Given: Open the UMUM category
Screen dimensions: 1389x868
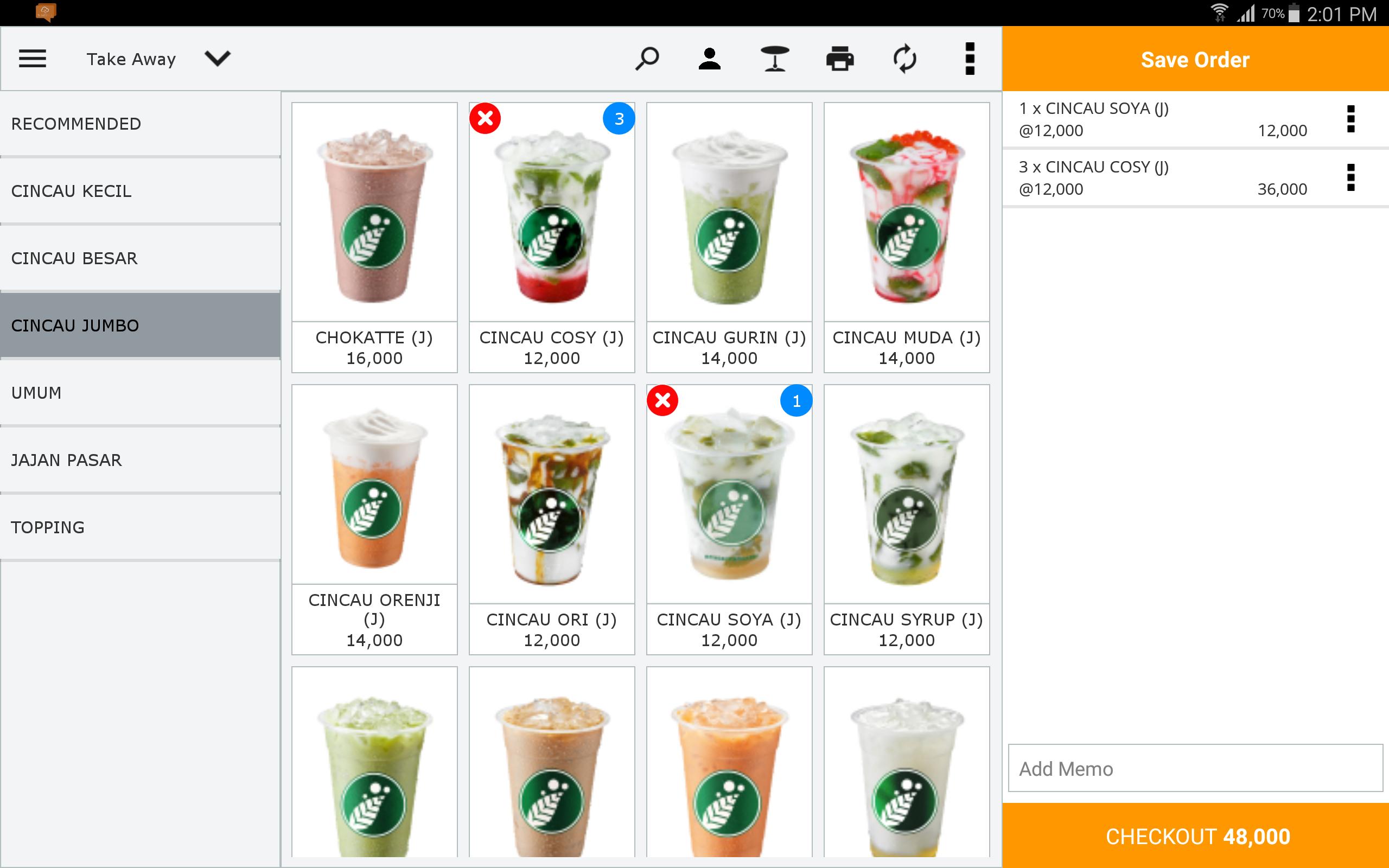Looking at the screenshot, I should click(x=140, y=393).
